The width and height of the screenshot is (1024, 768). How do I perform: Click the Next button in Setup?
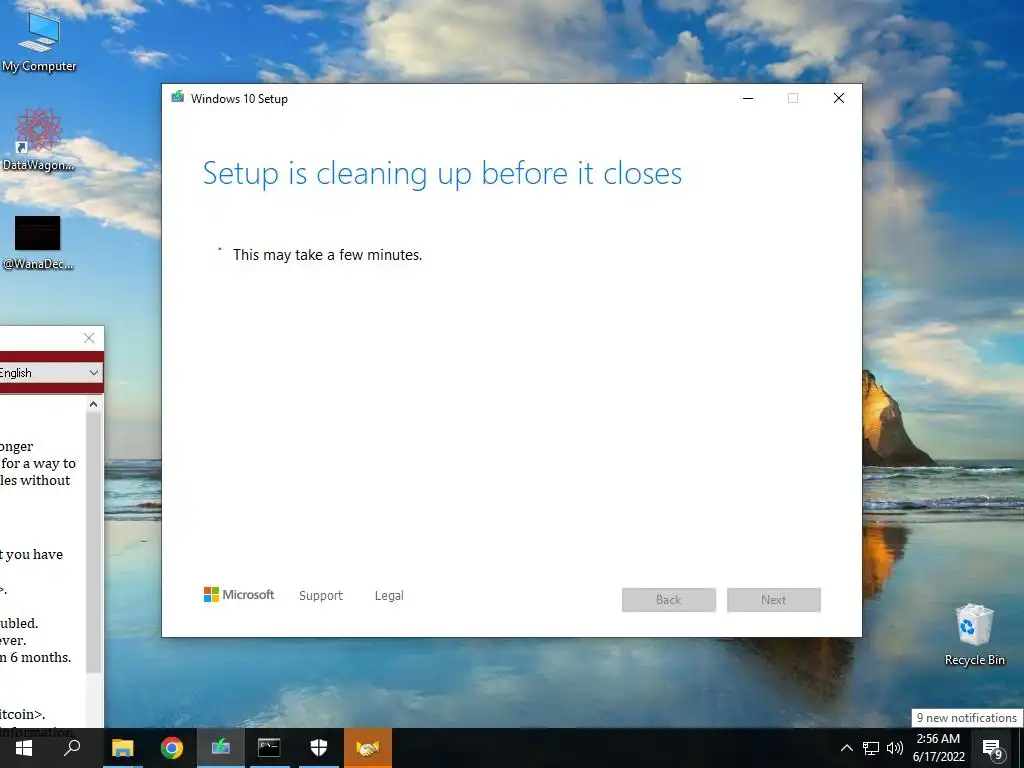774,600
